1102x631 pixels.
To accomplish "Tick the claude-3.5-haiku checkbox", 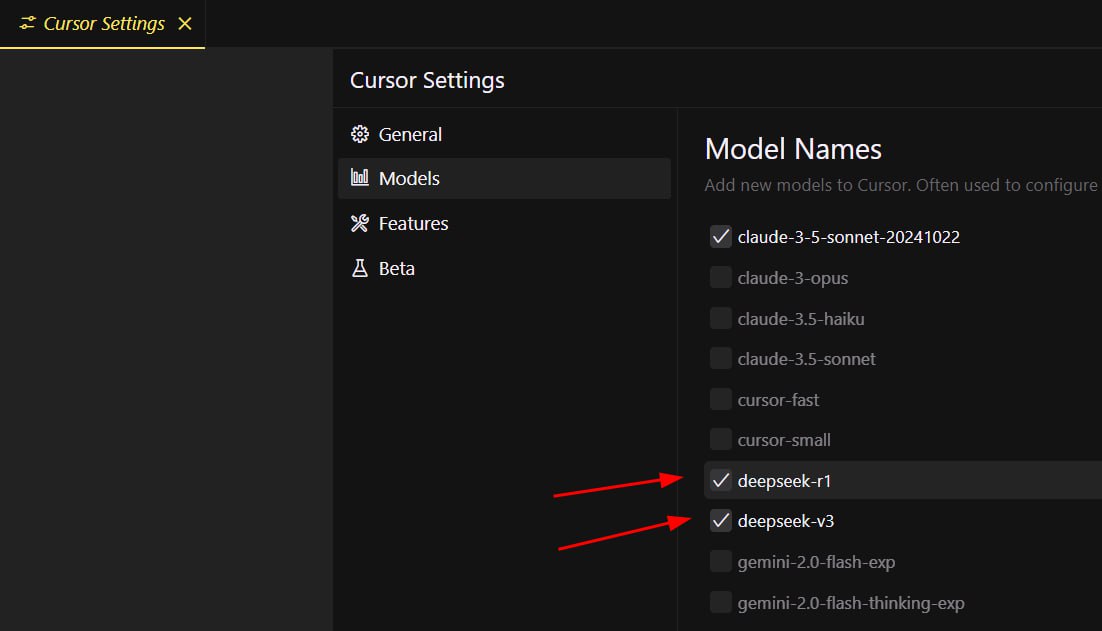I will (x=720, y=319).
